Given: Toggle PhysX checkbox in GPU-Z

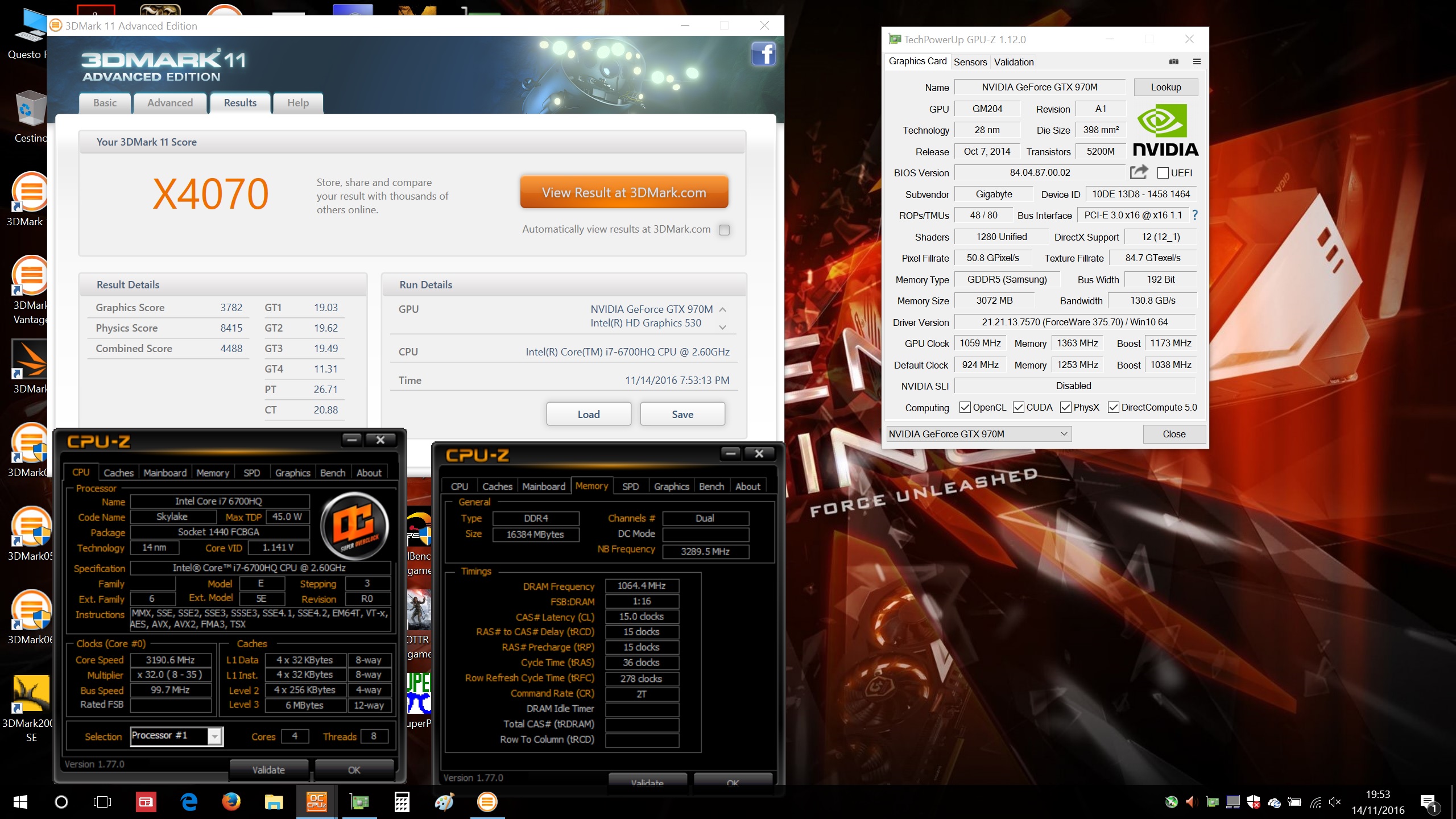Looking at the screenshot, I should pyautogui.click(x=1066, y=407).
